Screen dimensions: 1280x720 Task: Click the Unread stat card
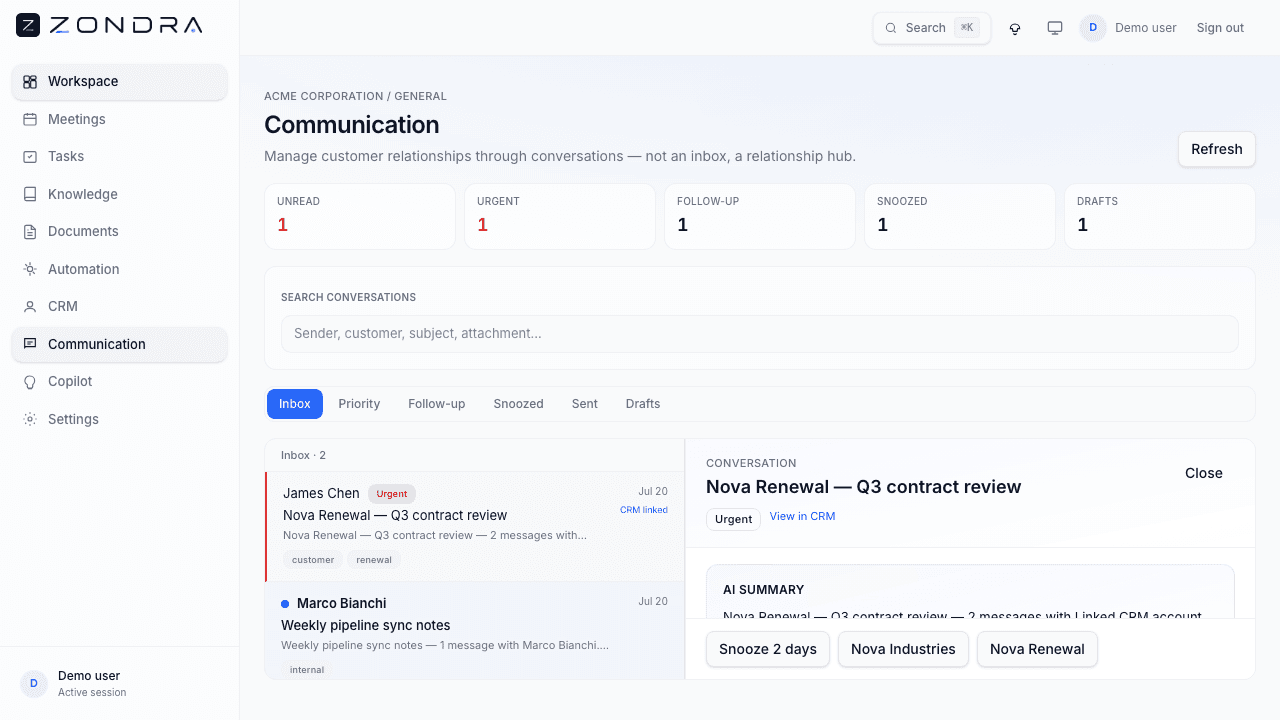(360, 216)
